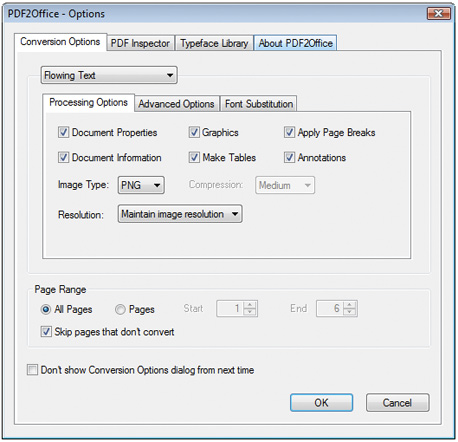Click the Cancel button
This screenshot has height=442, width=458.
click(x=397, y=403)
